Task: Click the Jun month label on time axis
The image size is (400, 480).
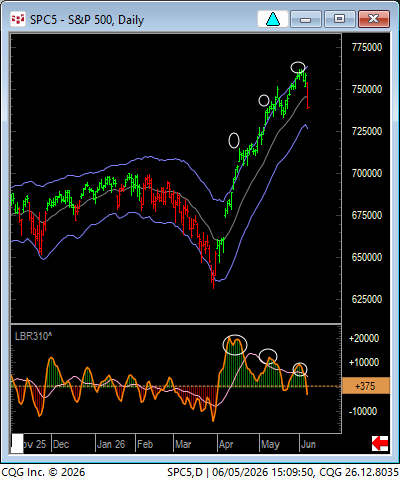Action: (308, 444)
